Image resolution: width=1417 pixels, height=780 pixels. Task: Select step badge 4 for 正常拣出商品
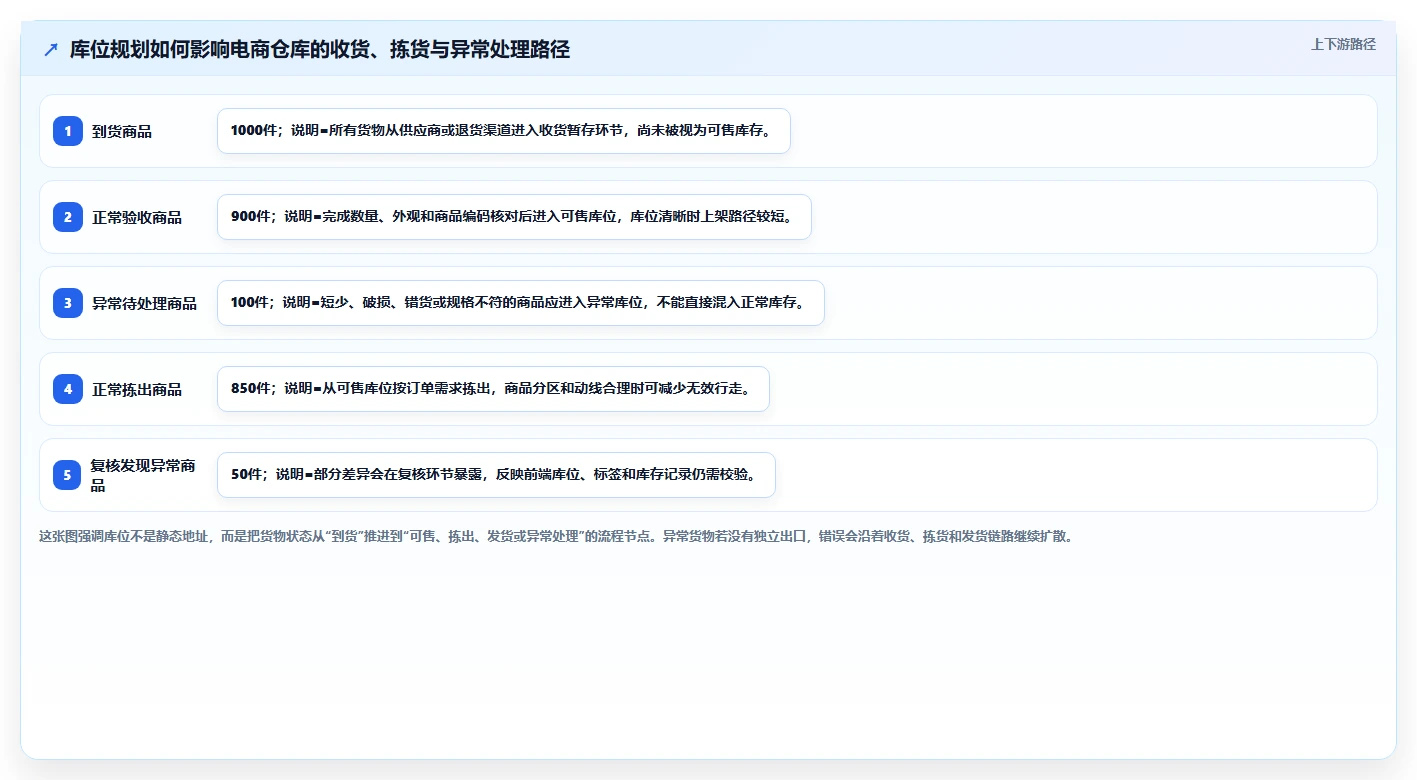tap(68, 389)
